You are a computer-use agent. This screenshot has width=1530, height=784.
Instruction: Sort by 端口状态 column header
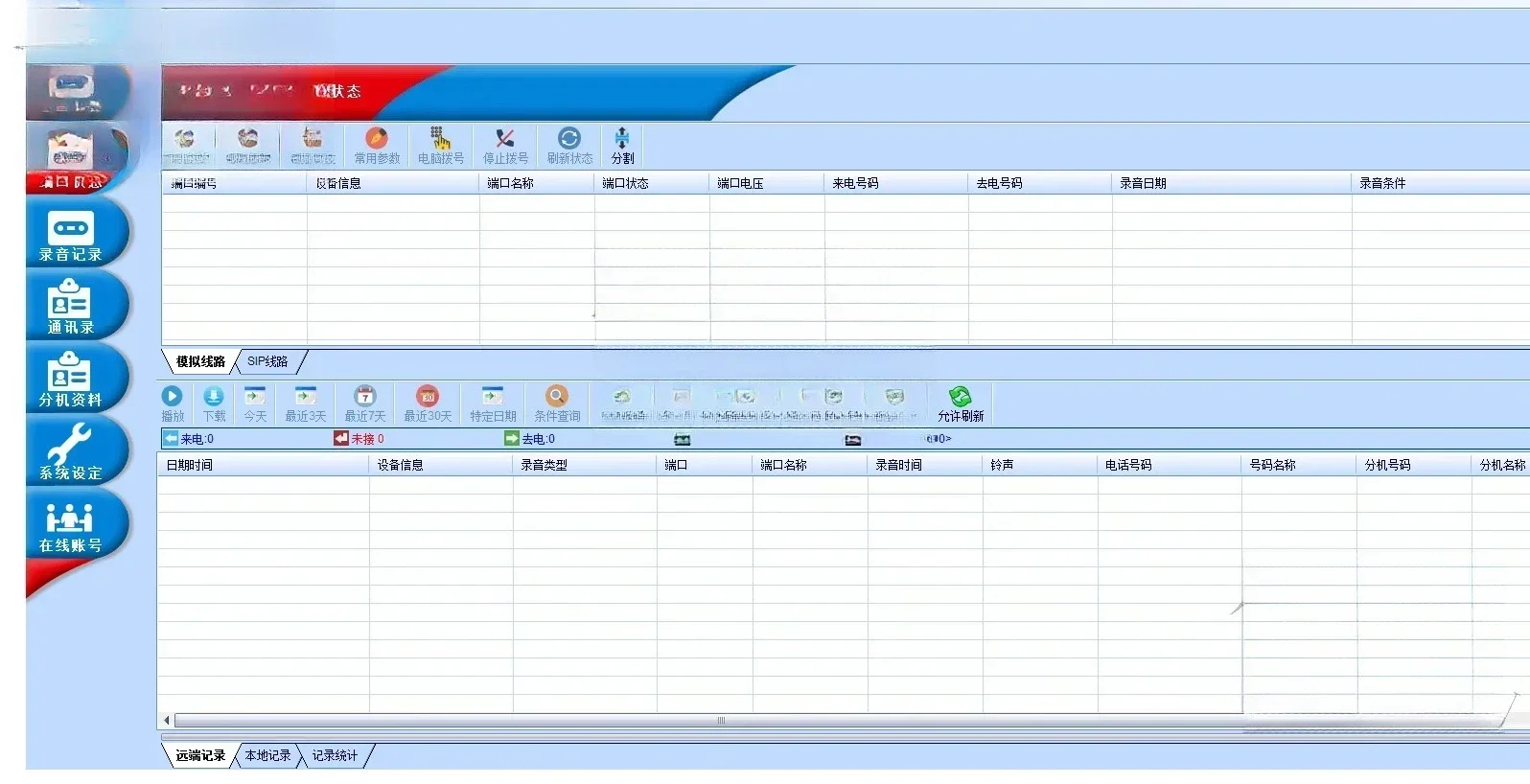coord(652,183)
